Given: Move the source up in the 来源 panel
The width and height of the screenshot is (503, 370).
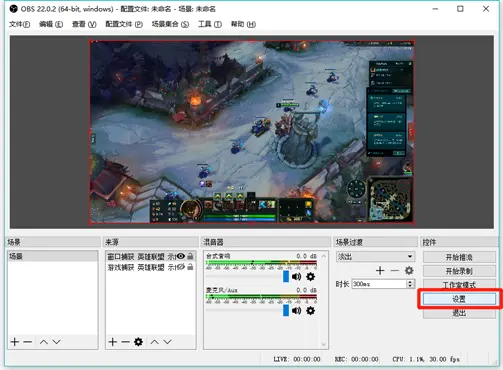Looking at the screenshot, I should [x=154, y=342].
